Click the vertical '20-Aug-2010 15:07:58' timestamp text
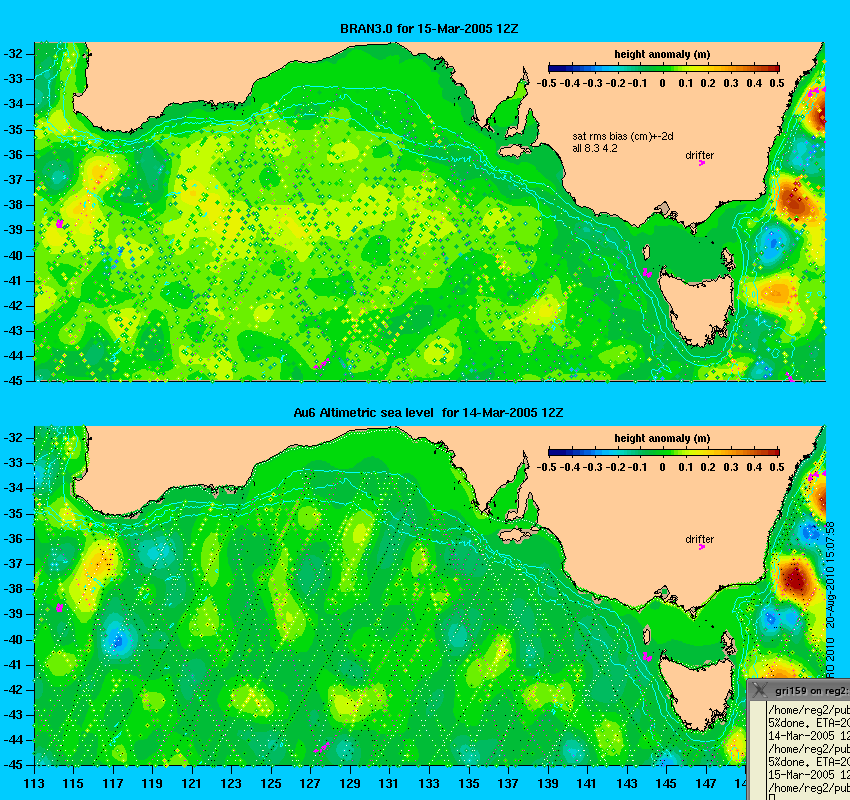The width and height of the screenshot is (850, 800). 830,575
